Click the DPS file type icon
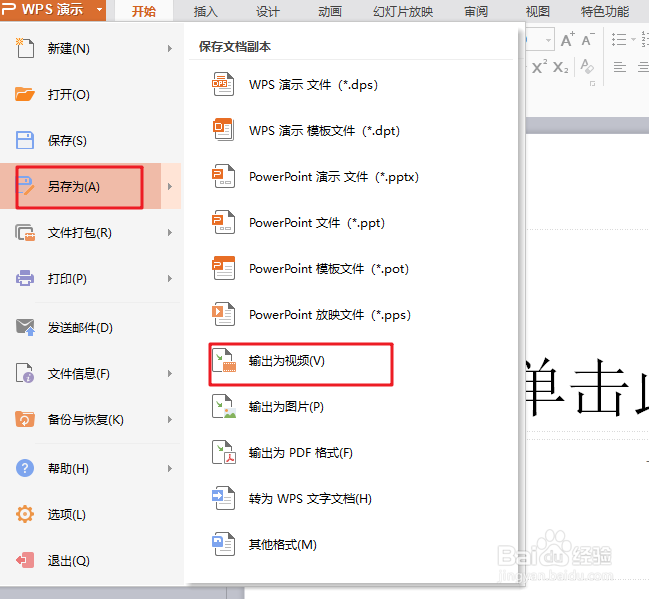 pyautogui.click(x=223, y=84)
